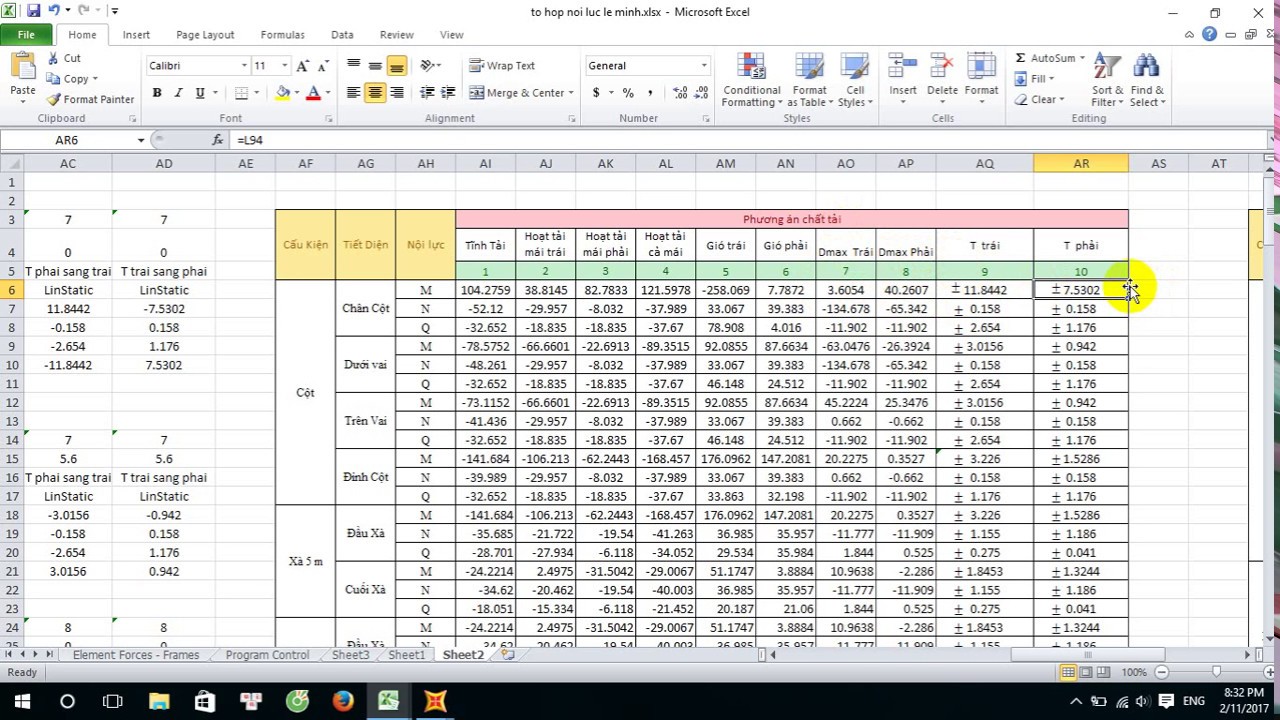This screenshot has height=720, width=1280.
Task: Click the Format cells icon in Cells group
Action: point(981,68)
